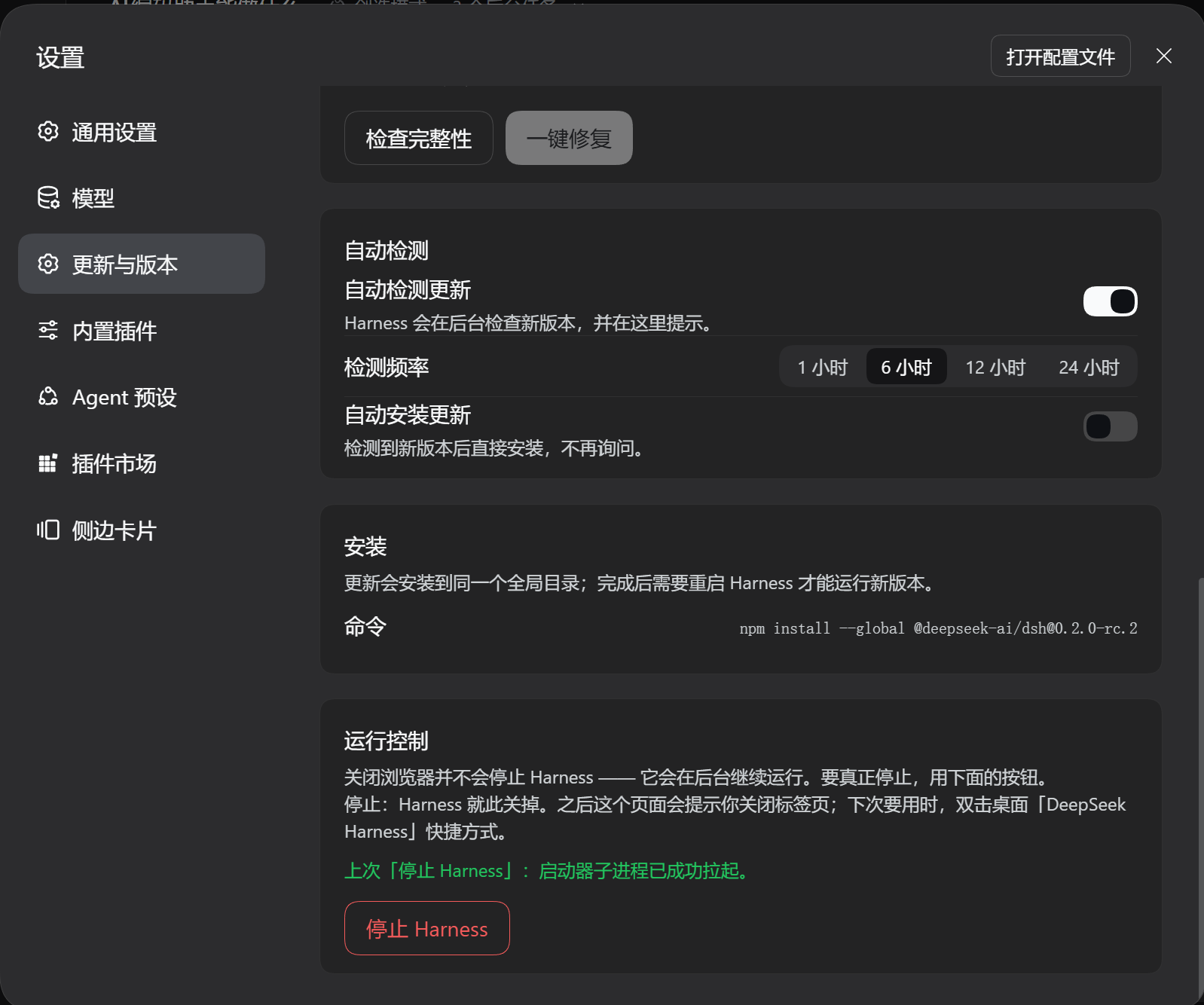This screenshot has height=1005, width=1204.
Task: Click the database icon beside 模型
Action: [48, 197]
